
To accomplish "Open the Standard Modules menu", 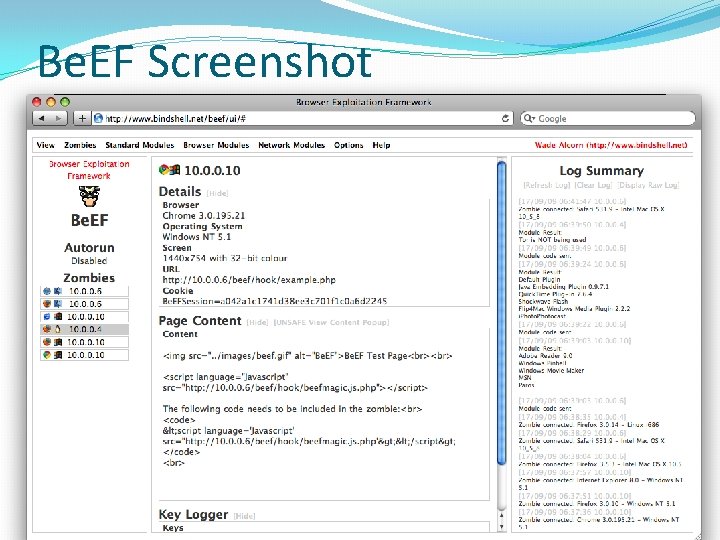I will tap(140, 145).
